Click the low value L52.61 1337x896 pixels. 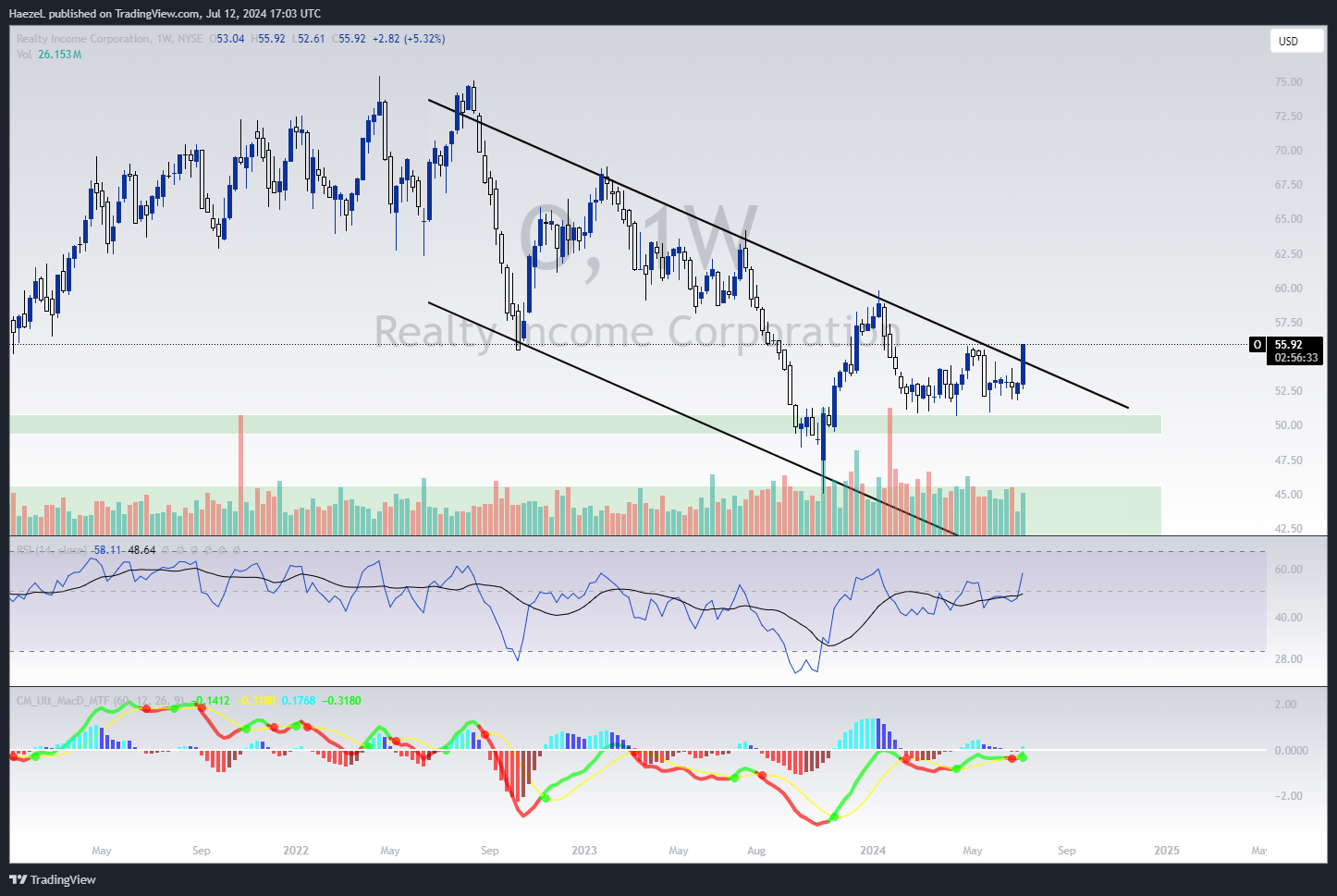[x=308, y=39]
